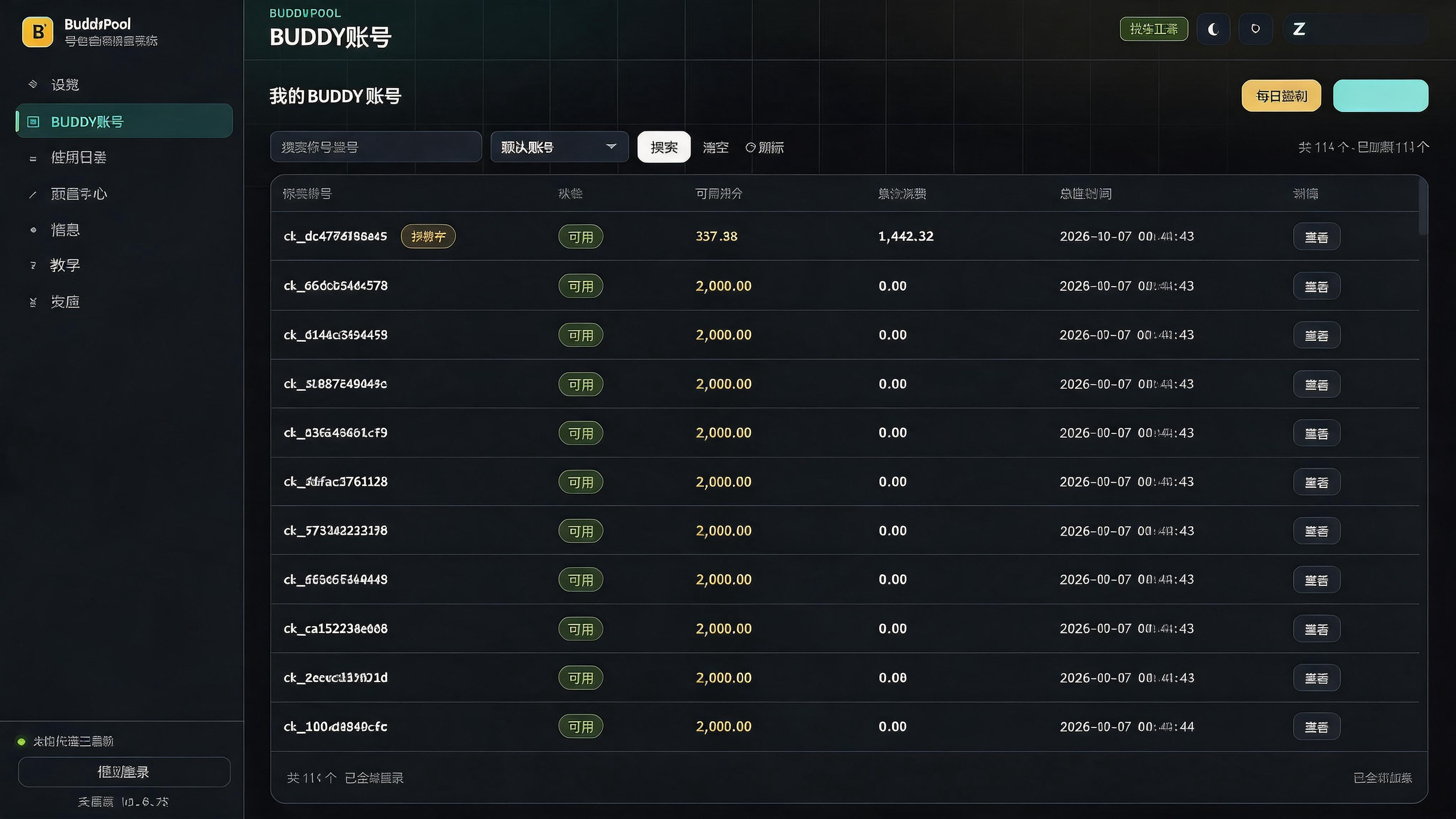Toggle dark mode with the moon icon
Screen dimensions: 1456x819
[x=1213, y=29]
